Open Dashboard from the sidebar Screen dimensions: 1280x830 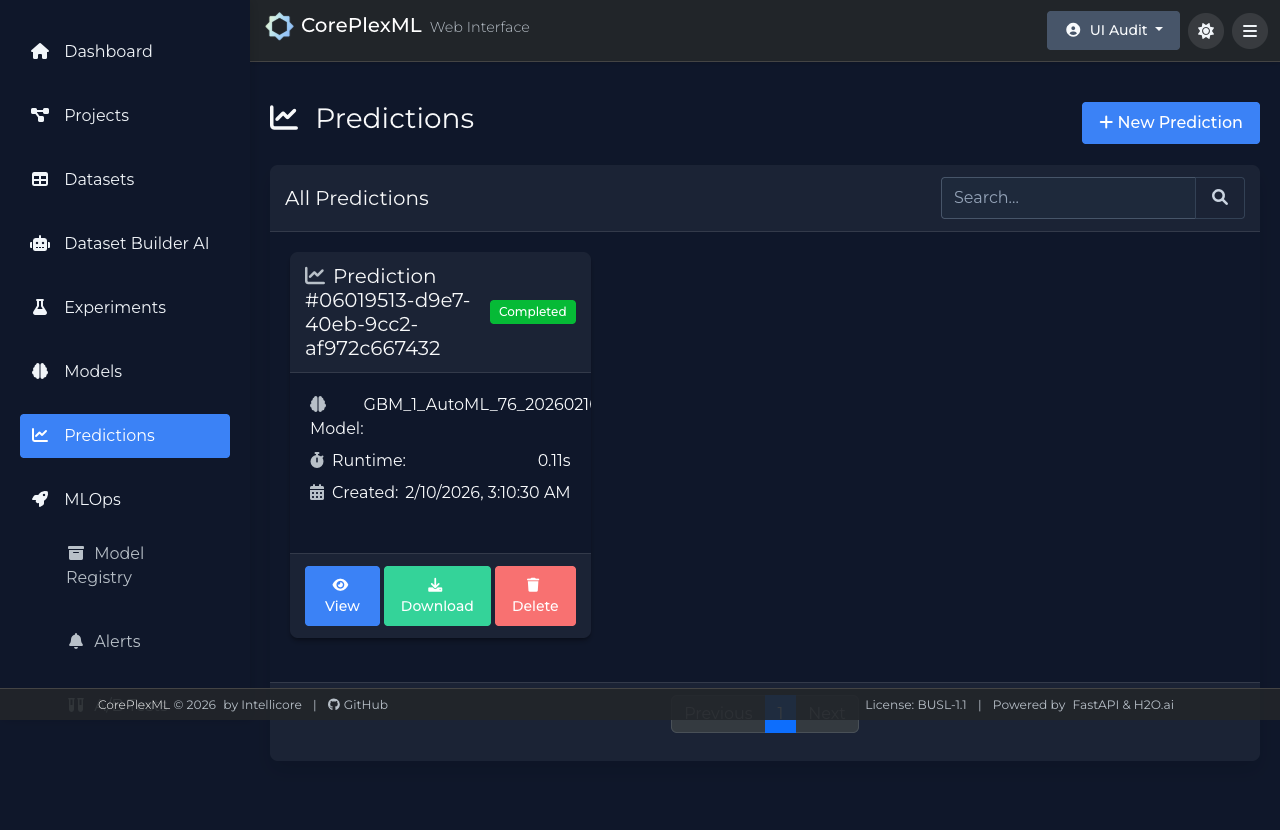tap(108, 51)
